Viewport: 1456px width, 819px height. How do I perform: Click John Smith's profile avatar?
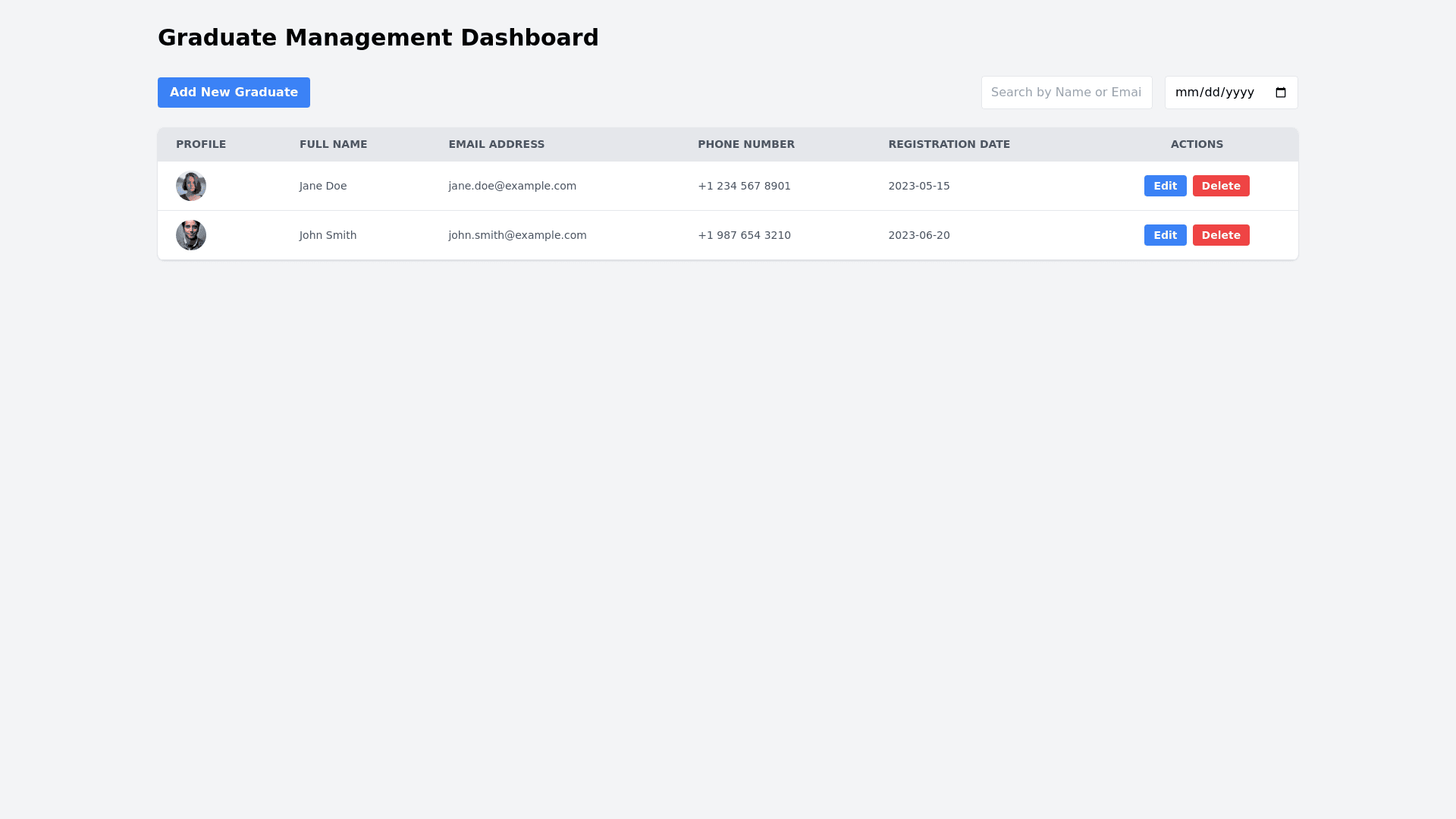pyautogui.click(x=191, y=235)
